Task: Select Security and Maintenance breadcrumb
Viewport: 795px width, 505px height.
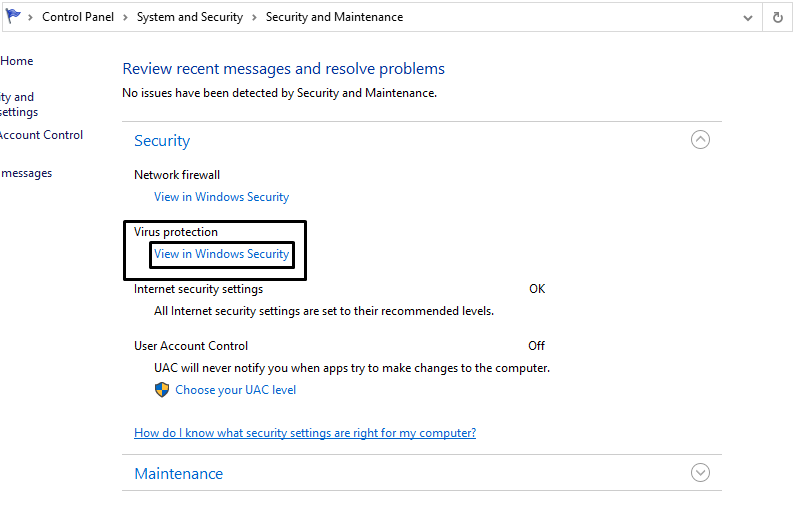Action: point(335,17)
